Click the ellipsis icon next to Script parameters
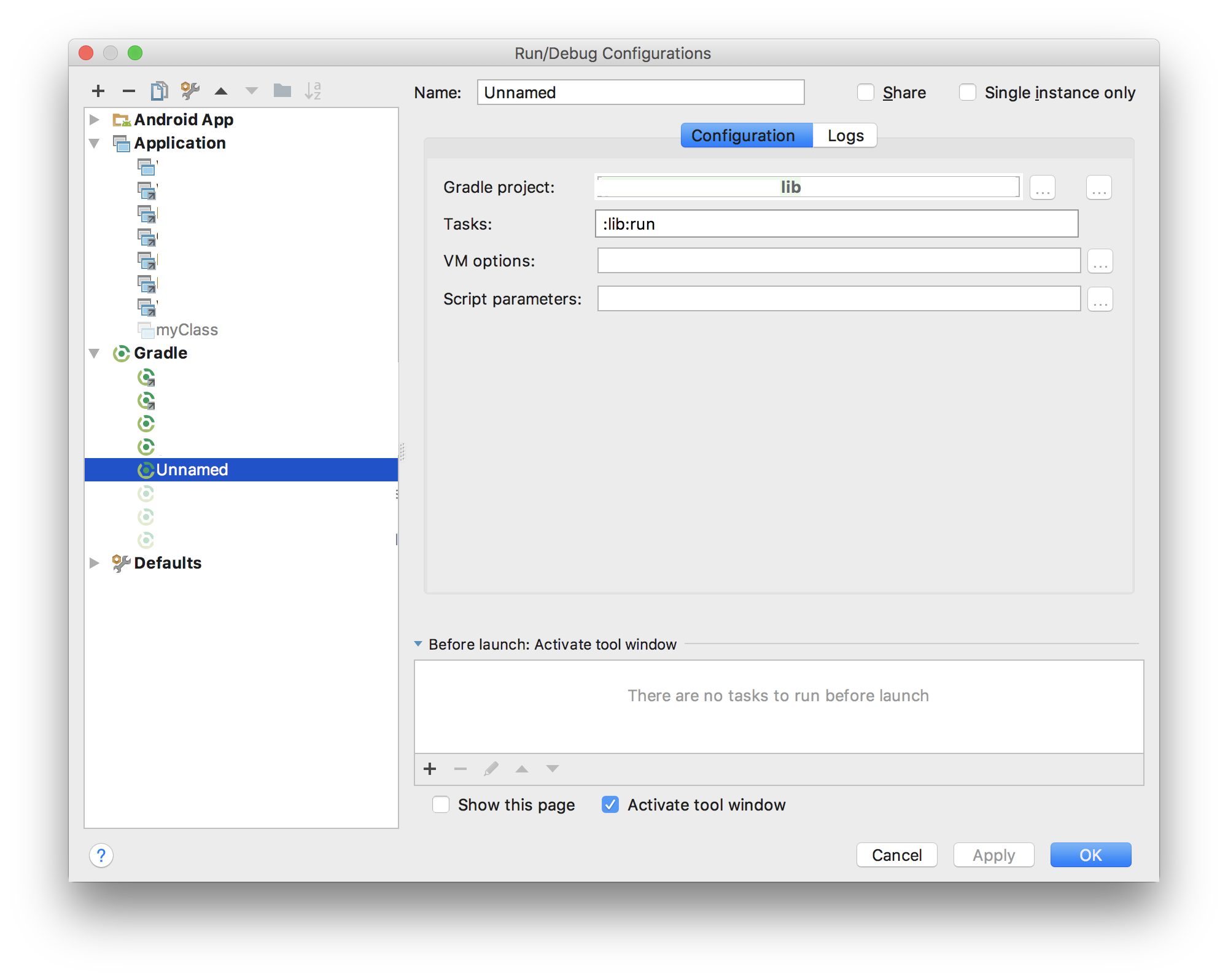Screen dimensions: 1228x980 1101,298
